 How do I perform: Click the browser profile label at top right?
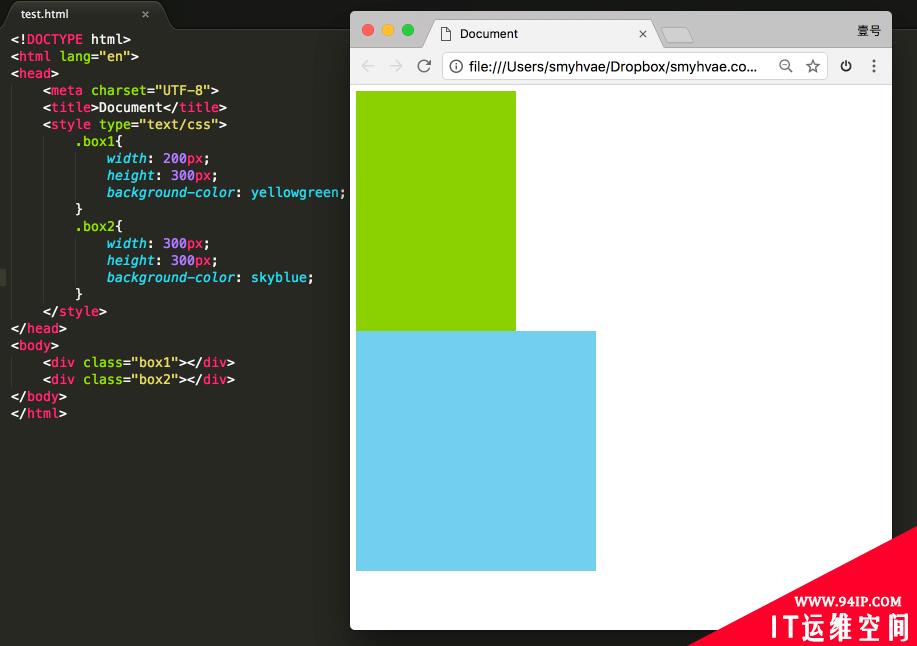tap(868, 30)
